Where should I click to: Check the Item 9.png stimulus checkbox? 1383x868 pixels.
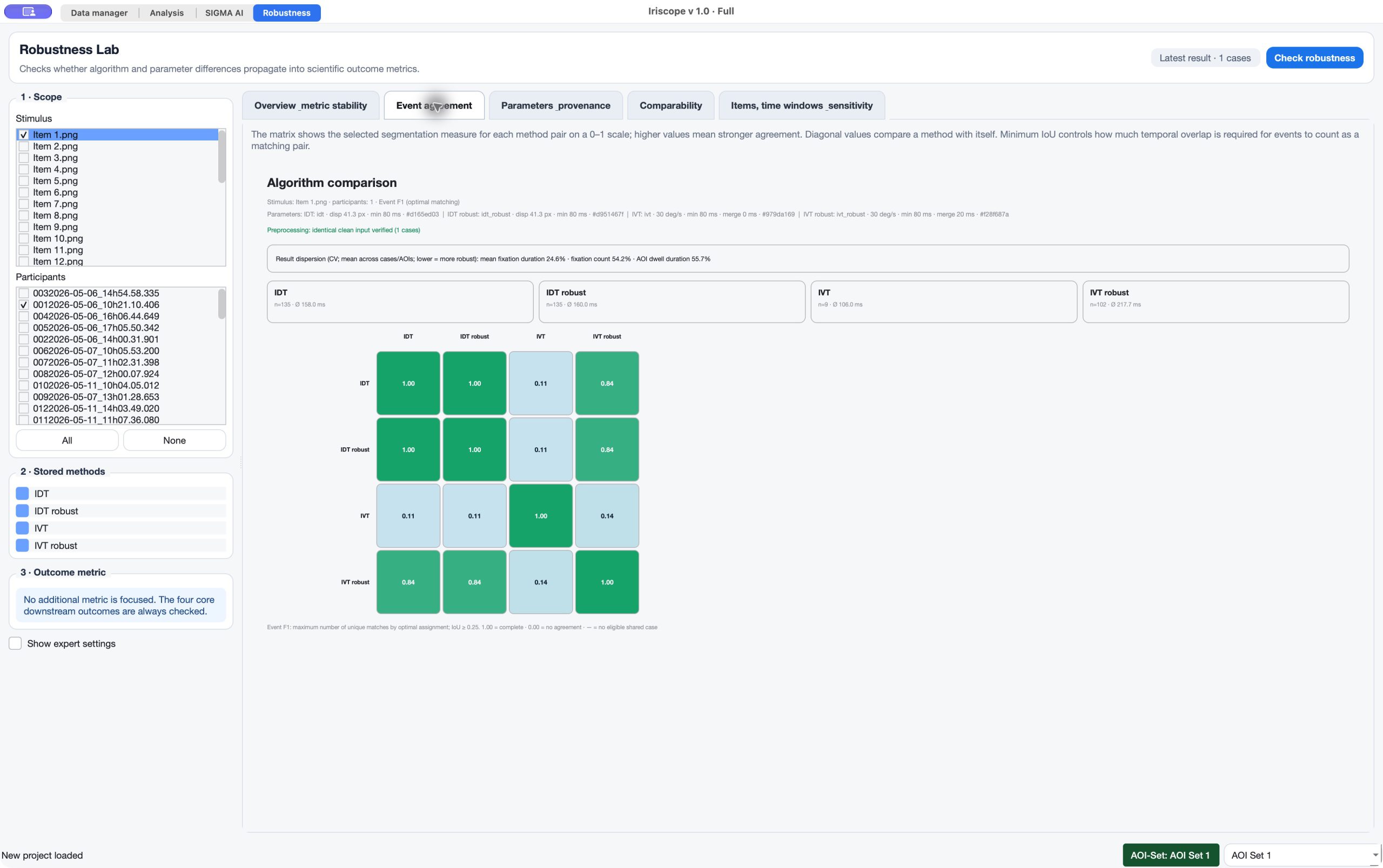[x=24, y=227]
